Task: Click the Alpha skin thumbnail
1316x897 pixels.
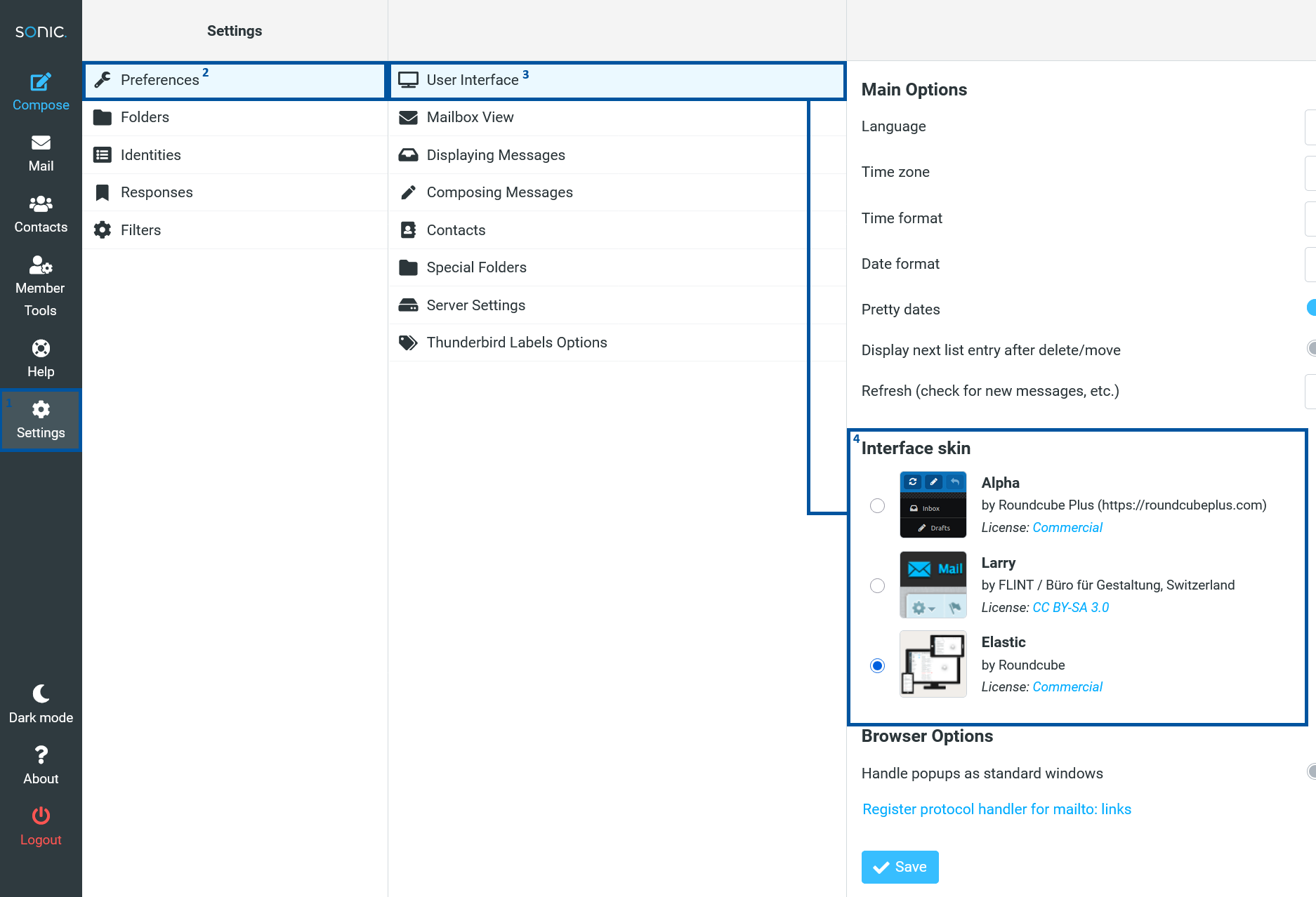Action: [x=933, y=505]
